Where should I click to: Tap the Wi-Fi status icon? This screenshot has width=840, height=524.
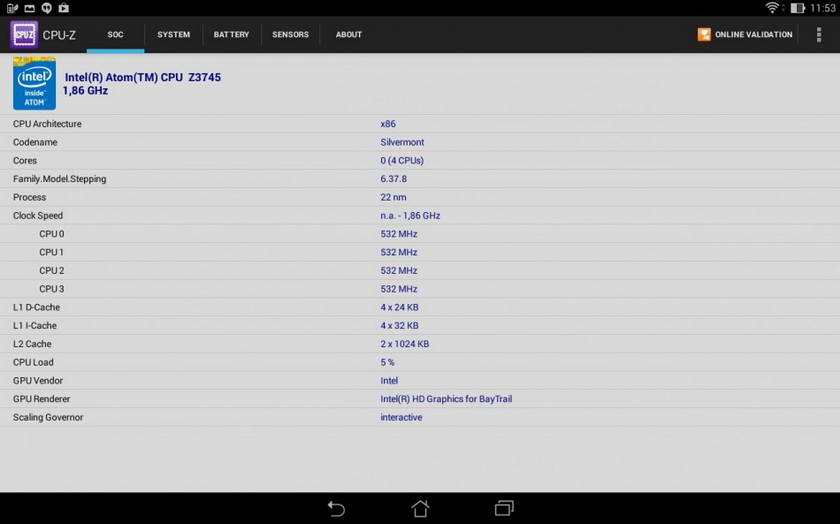(x=772, y=8)
